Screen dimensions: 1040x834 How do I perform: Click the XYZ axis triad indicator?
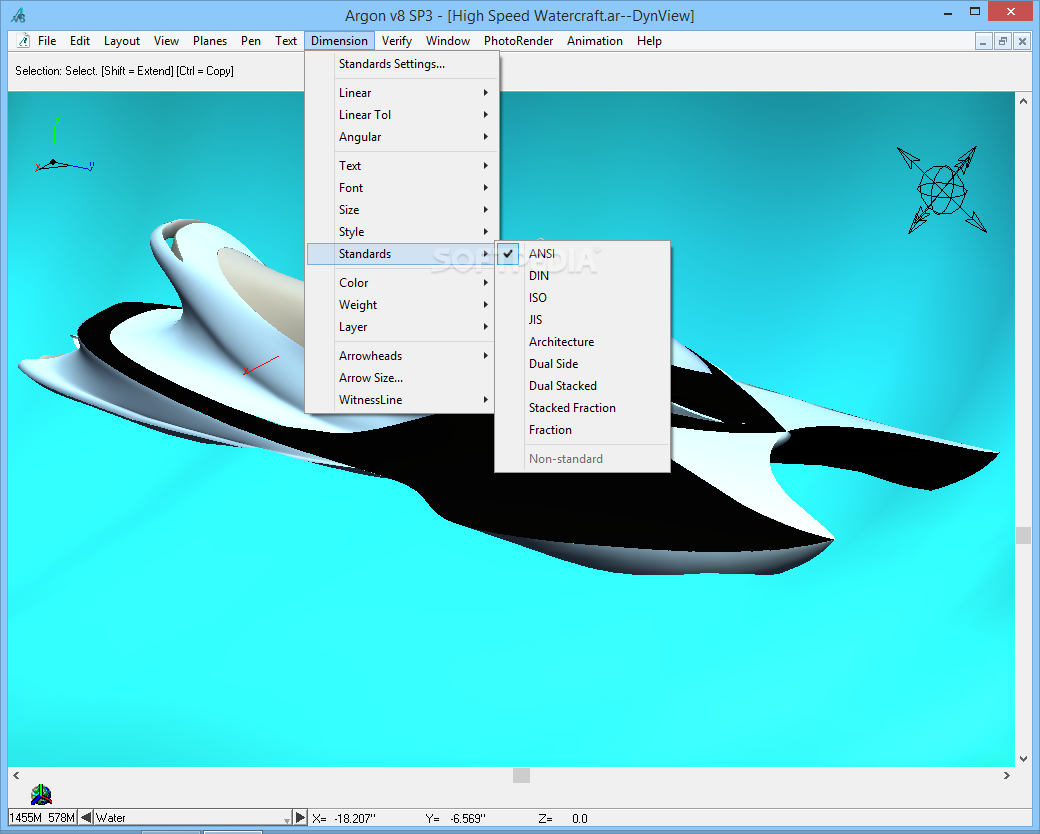(x=64, y=145)
